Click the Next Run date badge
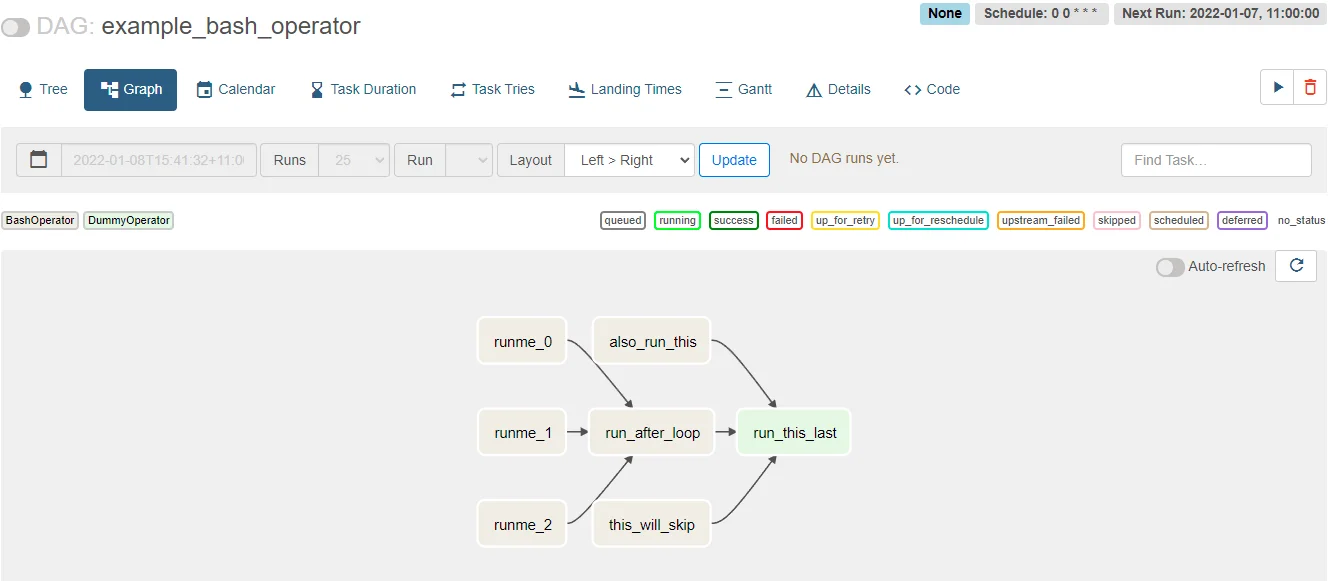The height and width of the screenshot is (581, 1330). pyautogui.click(x=1220, y=14)
